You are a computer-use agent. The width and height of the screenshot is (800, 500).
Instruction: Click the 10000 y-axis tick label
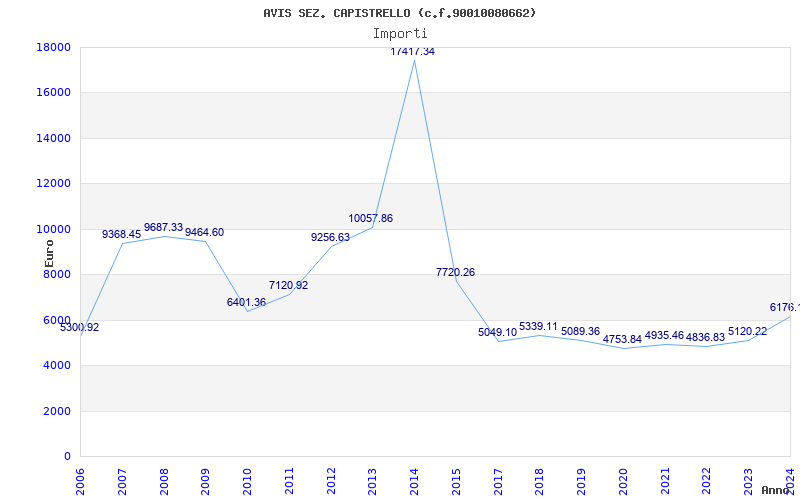tap(53, 229)
